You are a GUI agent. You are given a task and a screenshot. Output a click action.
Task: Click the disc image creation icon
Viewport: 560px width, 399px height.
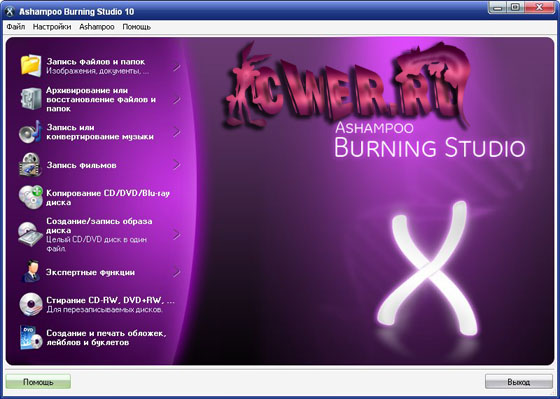coord(31,234)
